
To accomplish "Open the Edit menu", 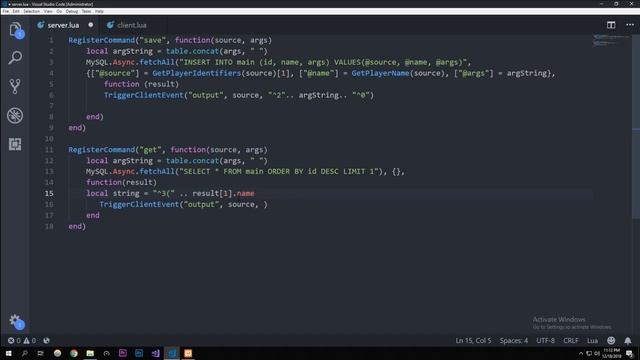I will pos(16,11).
